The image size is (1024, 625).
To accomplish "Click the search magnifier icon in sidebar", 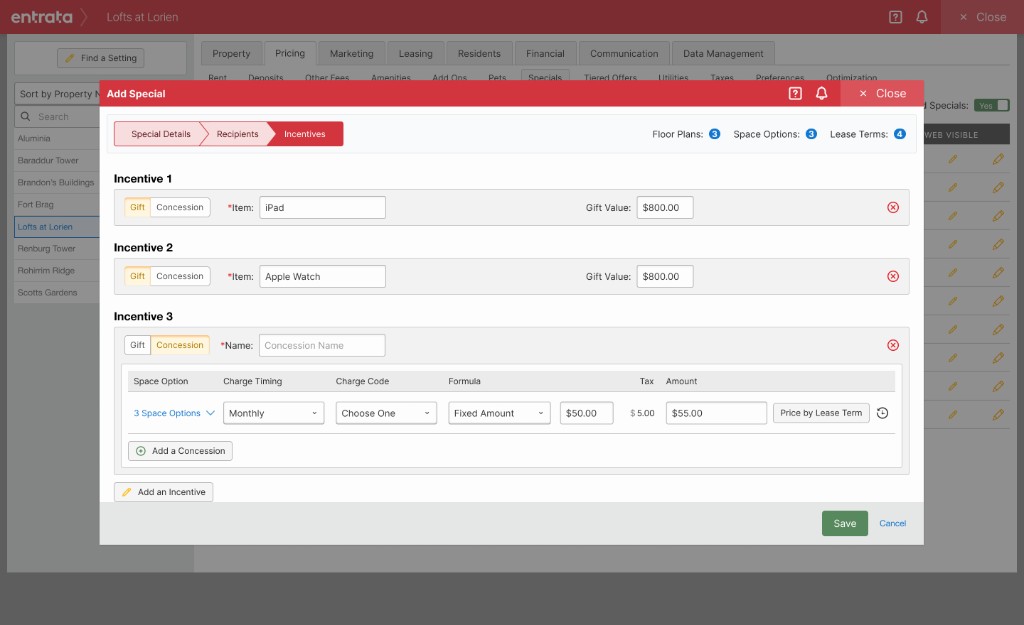I will click(x=25, y=116).
